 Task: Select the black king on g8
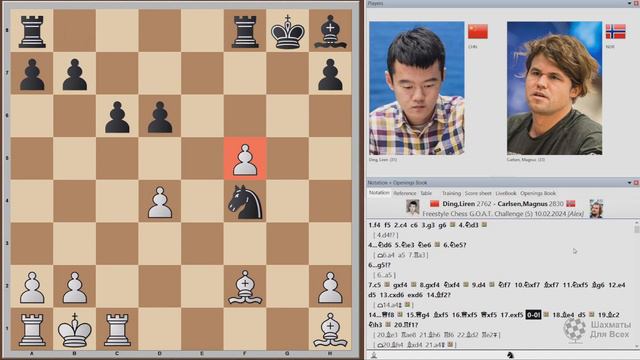288,31
